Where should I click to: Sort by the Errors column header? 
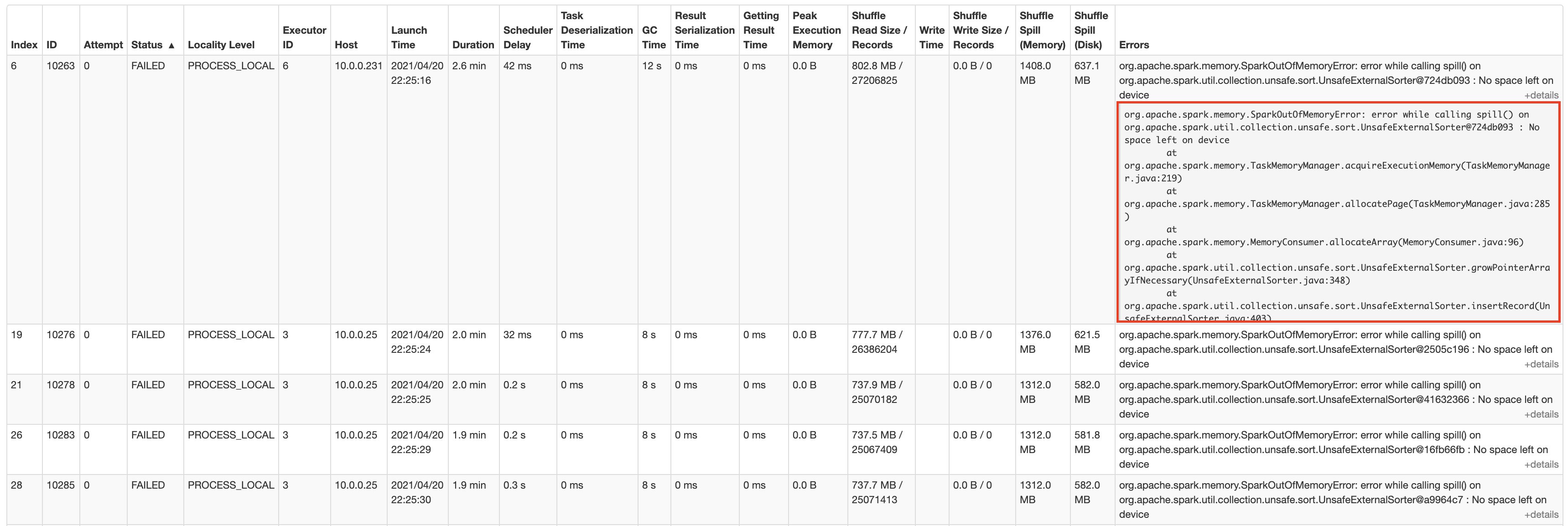click(1134, 45)
